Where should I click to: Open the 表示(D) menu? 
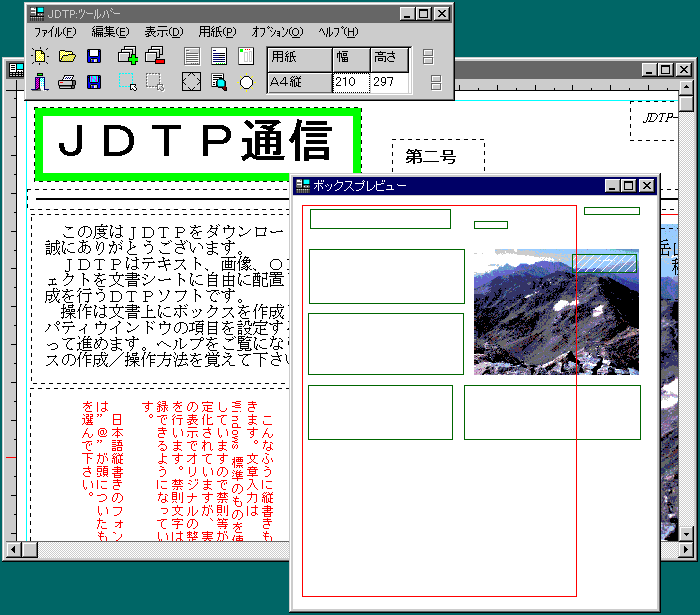pos(163,32)
